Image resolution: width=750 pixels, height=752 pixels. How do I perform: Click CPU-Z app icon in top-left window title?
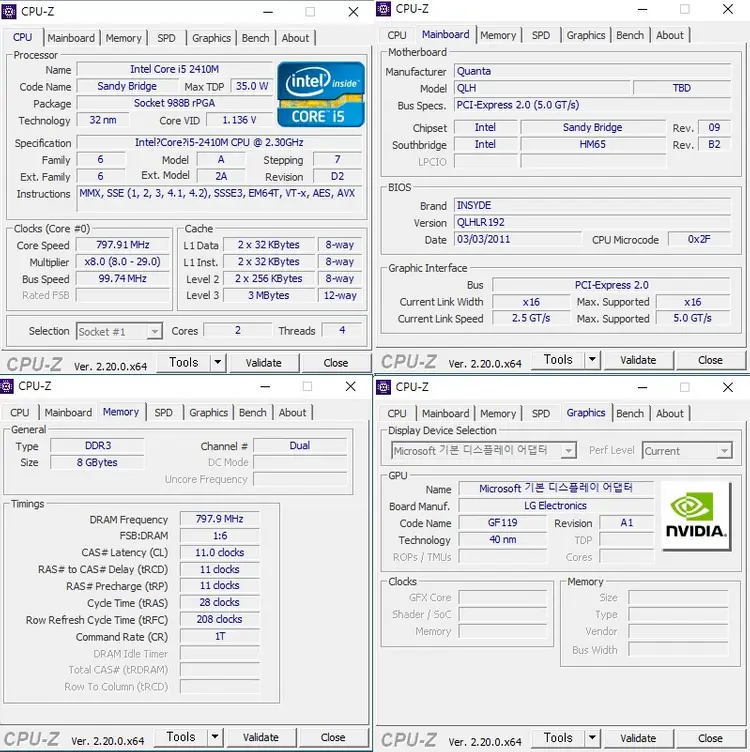[x=9, y=11]
